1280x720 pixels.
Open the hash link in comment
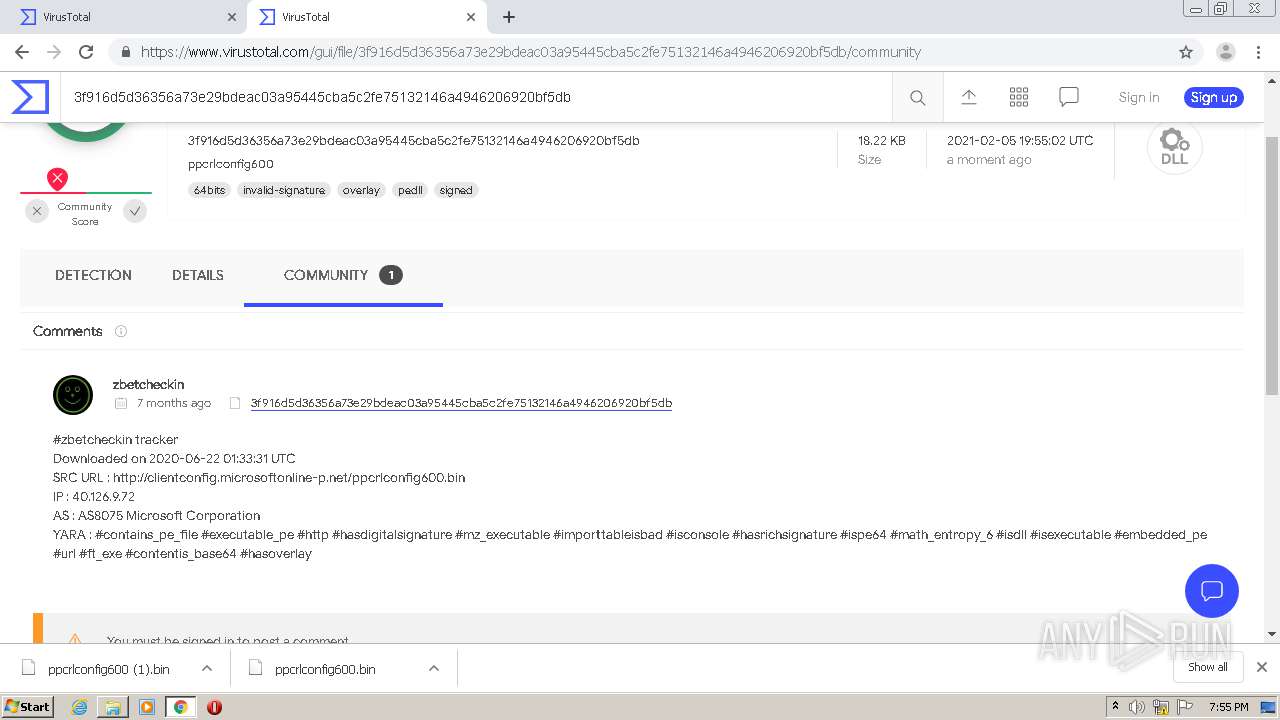click(x=461, y=403)
